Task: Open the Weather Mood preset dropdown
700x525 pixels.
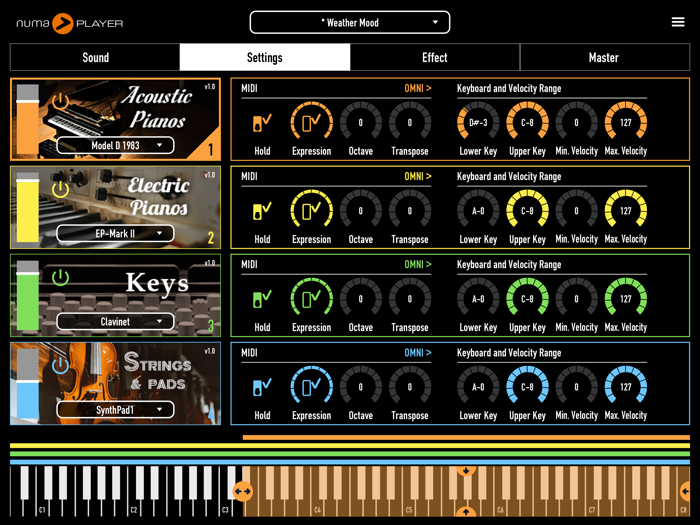Action: coord(350,22)
